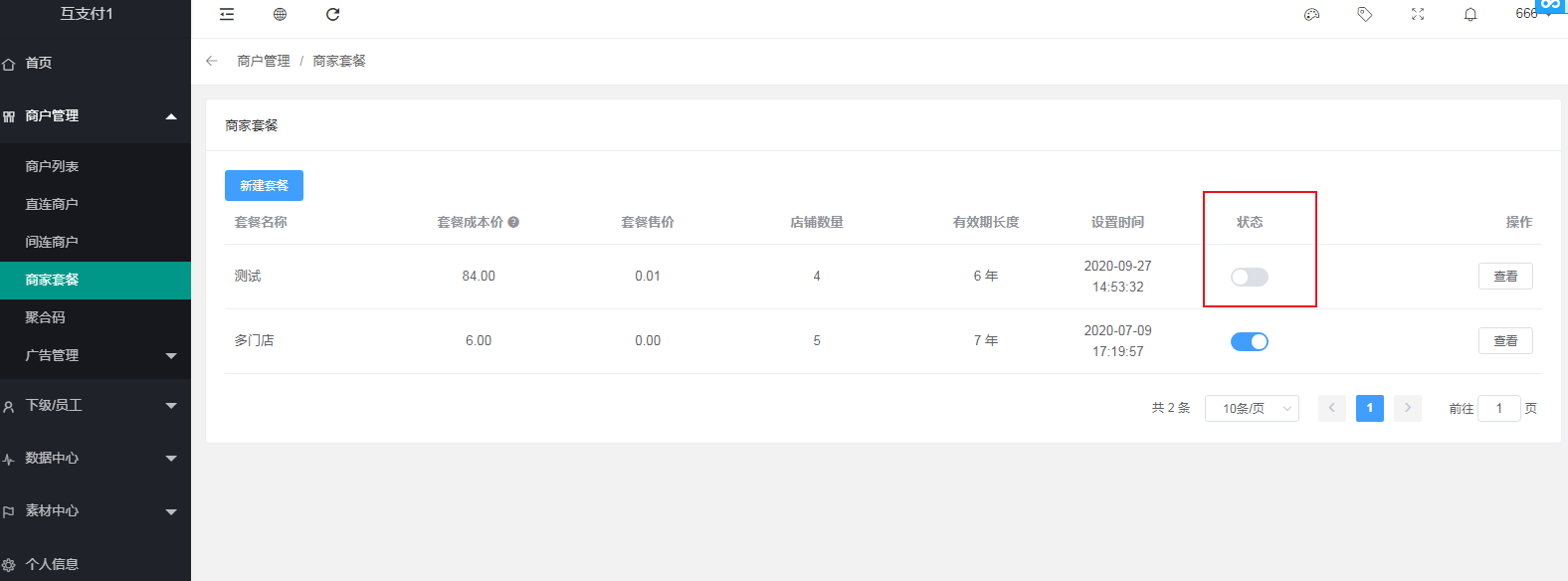Click the tag icon in header
1568x581 pixels.
(x=1365, y=14)
